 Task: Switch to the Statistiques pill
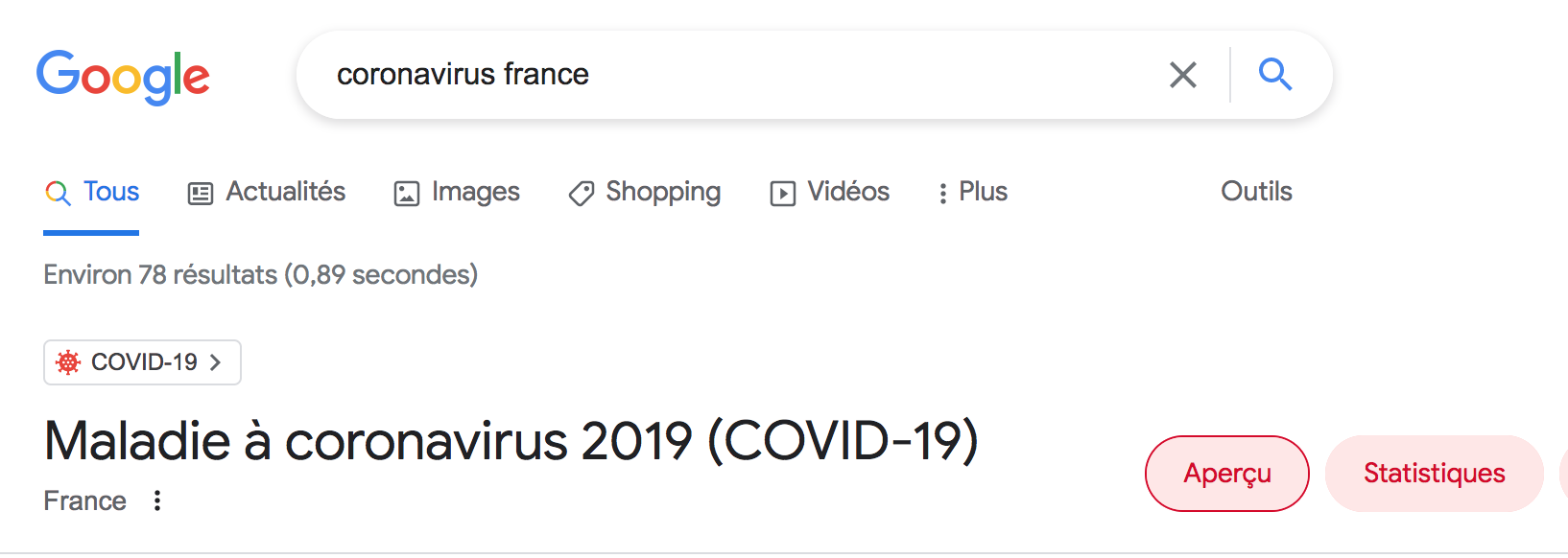[1434, 474]
